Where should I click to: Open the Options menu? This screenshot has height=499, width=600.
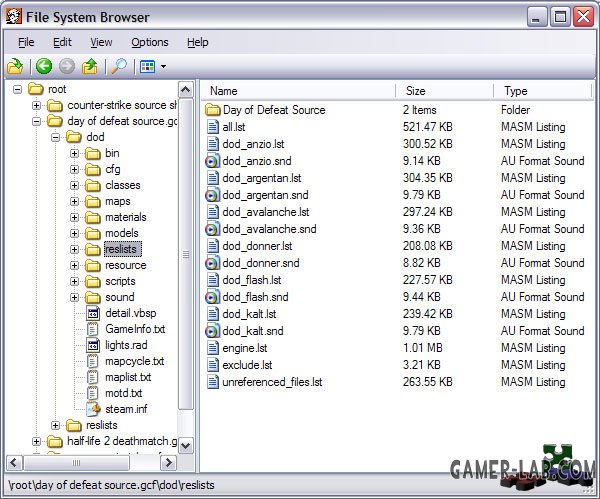coord(150,42)
